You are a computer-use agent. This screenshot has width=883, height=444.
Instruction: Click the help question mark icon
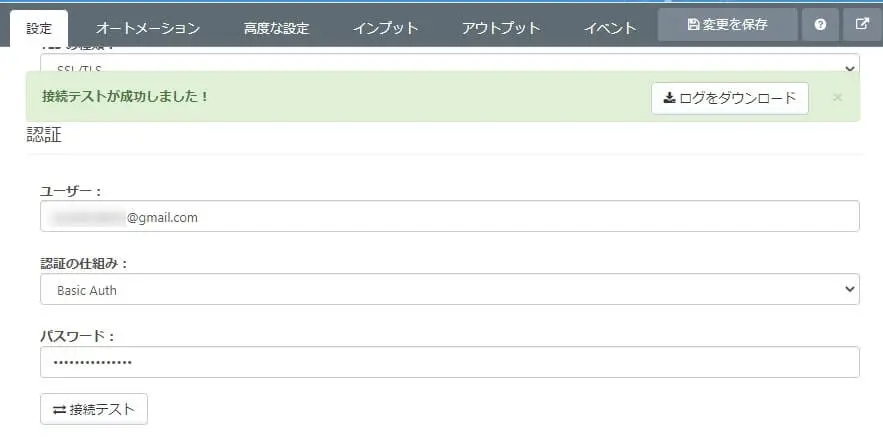820,25
